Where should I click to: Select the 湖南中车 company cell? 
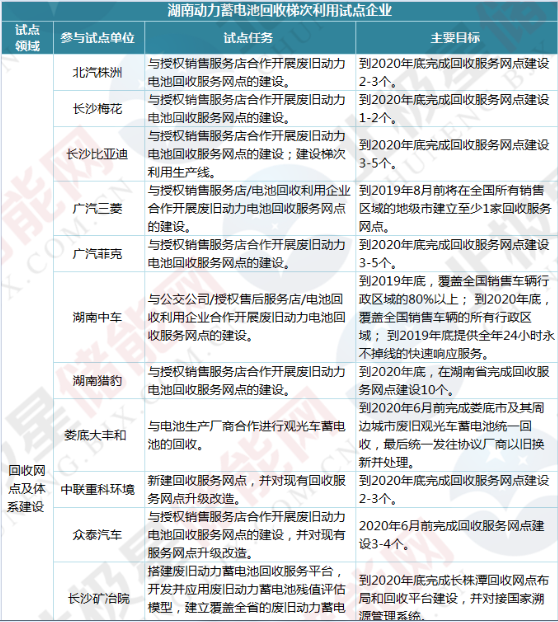tap(99, 317)
